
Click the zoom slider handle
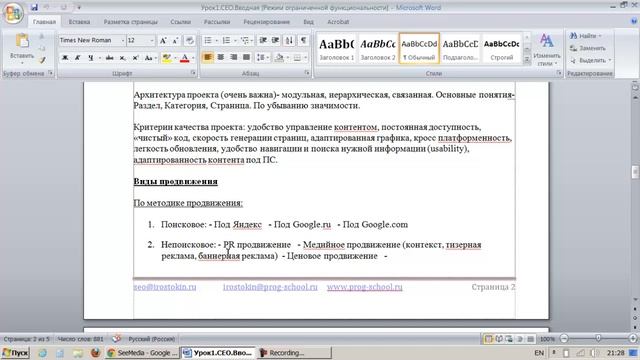point(598,338)
